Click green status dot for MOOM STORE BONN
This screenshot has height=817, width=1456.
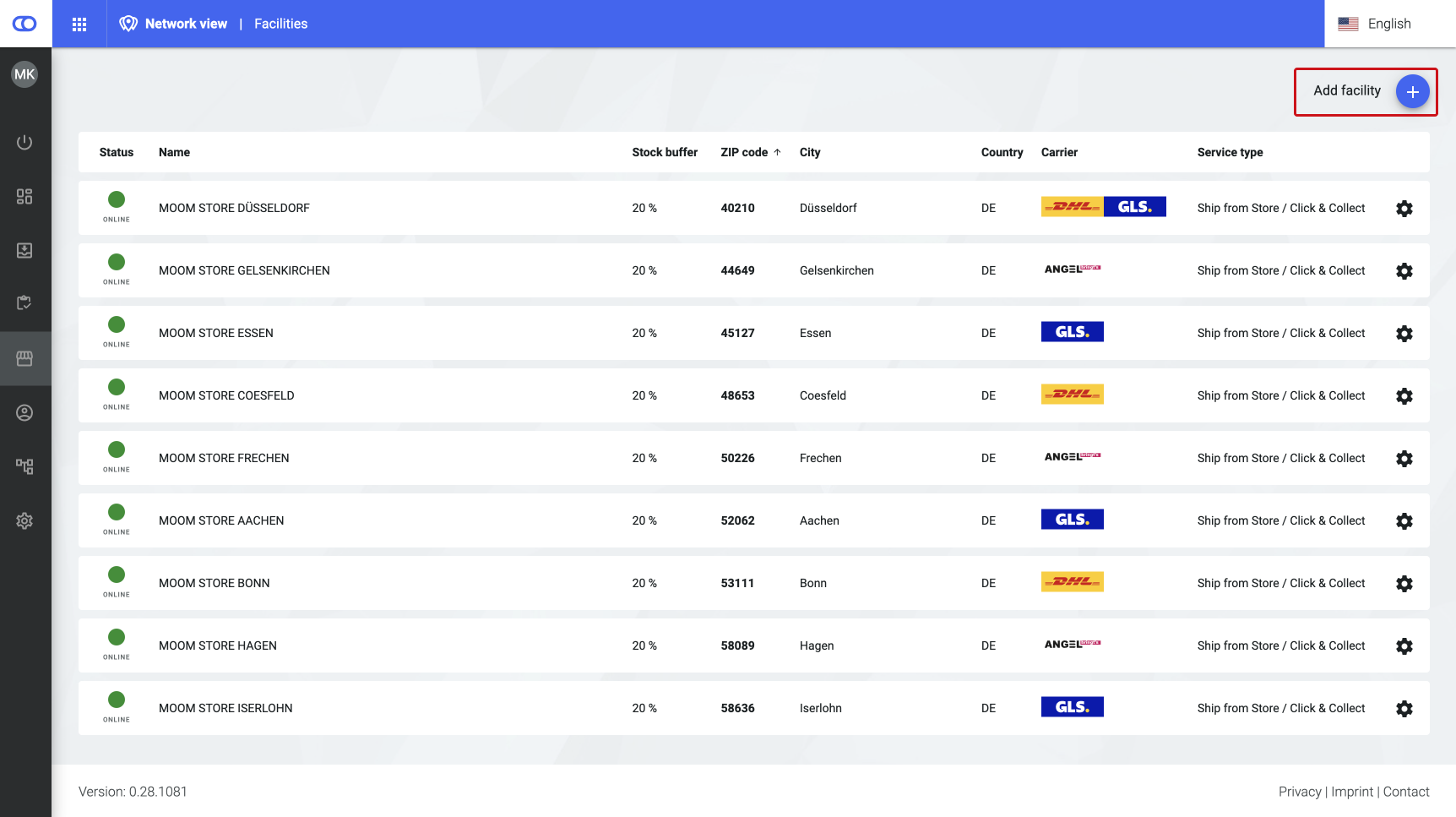(117, 575)
